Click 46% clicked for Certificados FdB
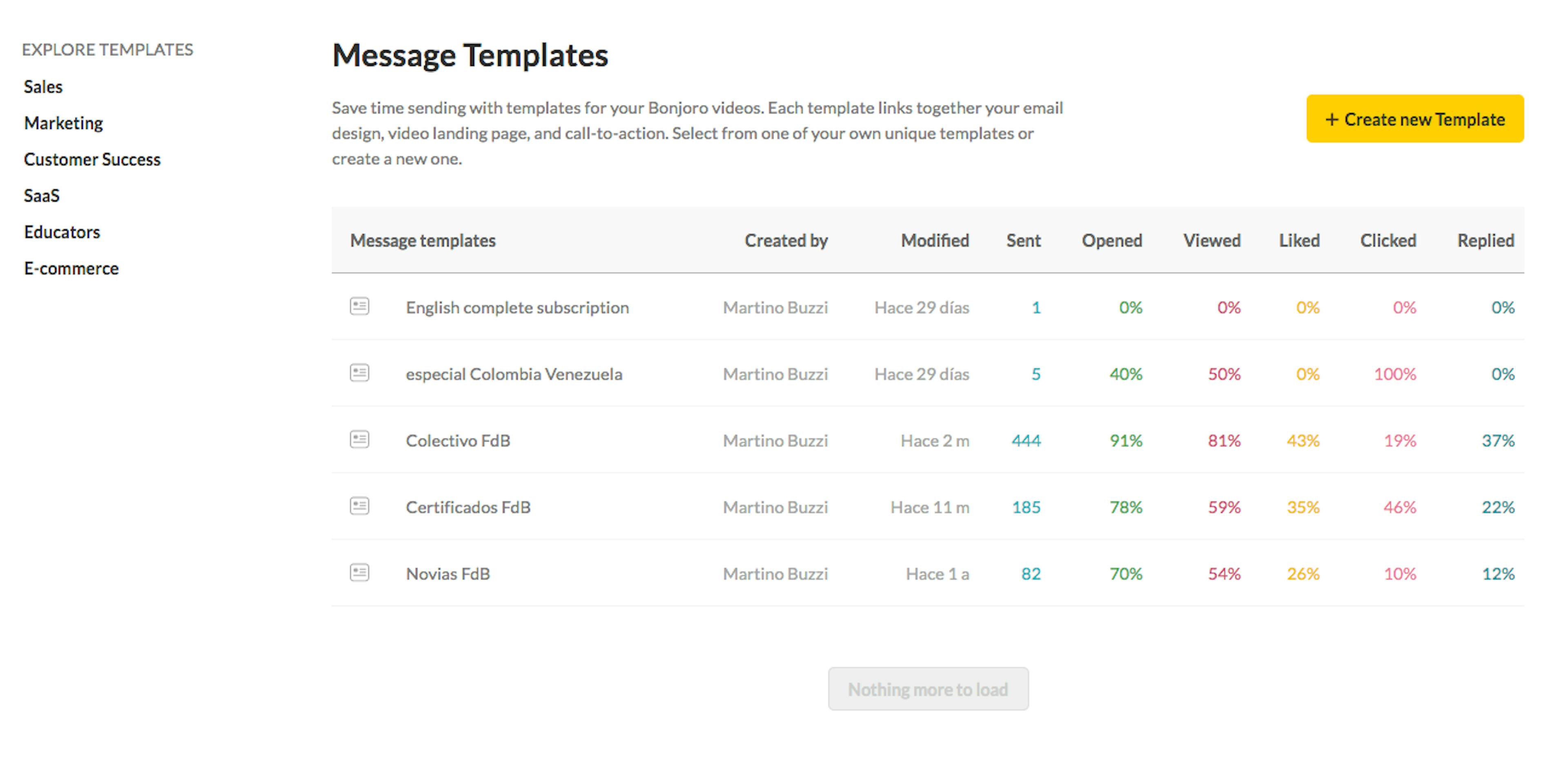 (1400, 507)
